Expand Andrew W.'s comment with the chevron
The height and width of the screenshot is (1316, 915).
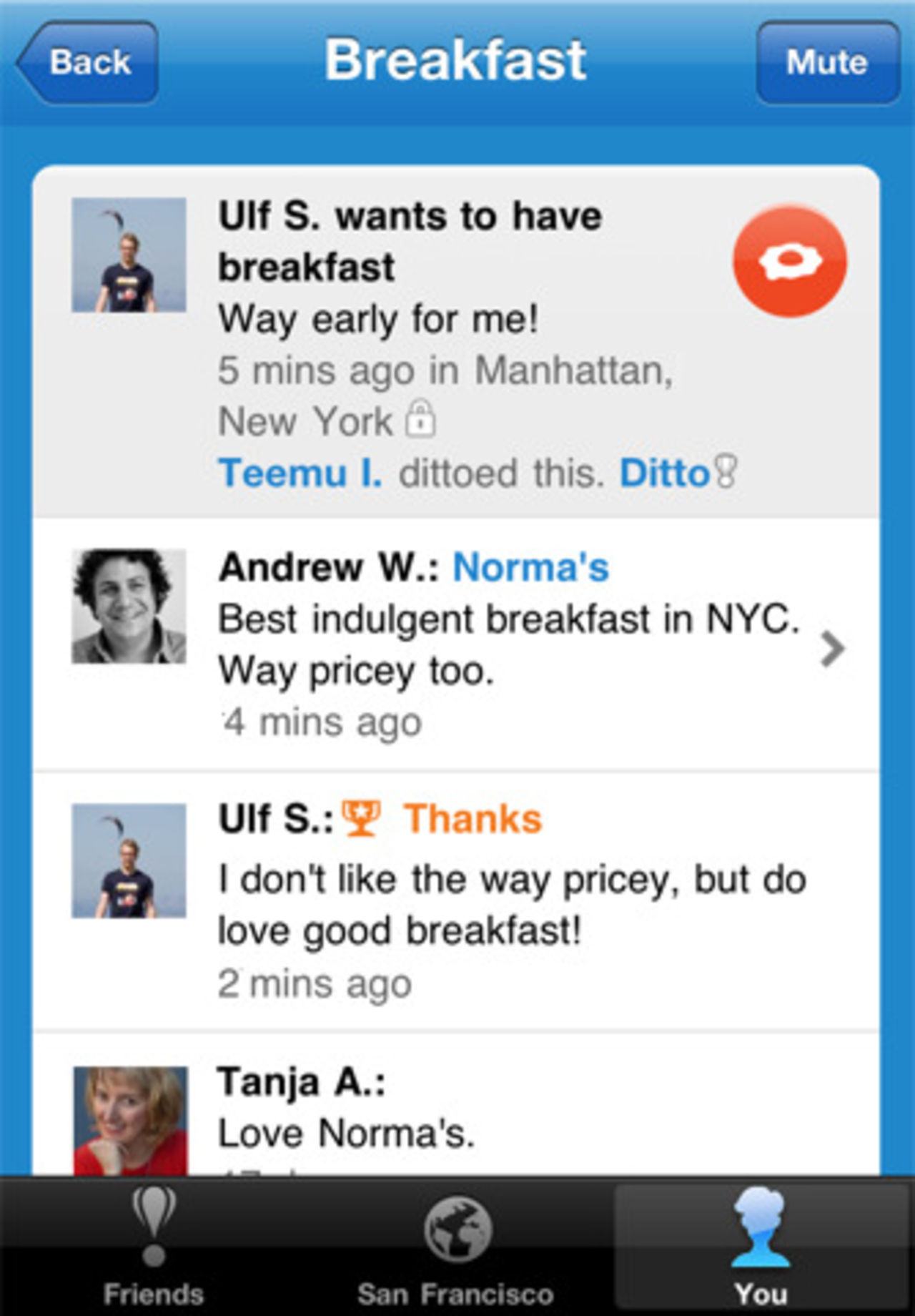(832, 649)
